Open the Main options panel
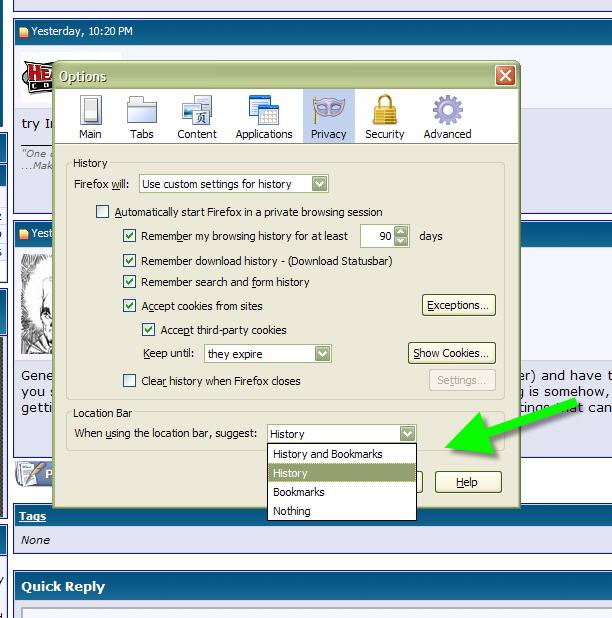This screenshot has width=612, height=618. (x=90, y=117)
